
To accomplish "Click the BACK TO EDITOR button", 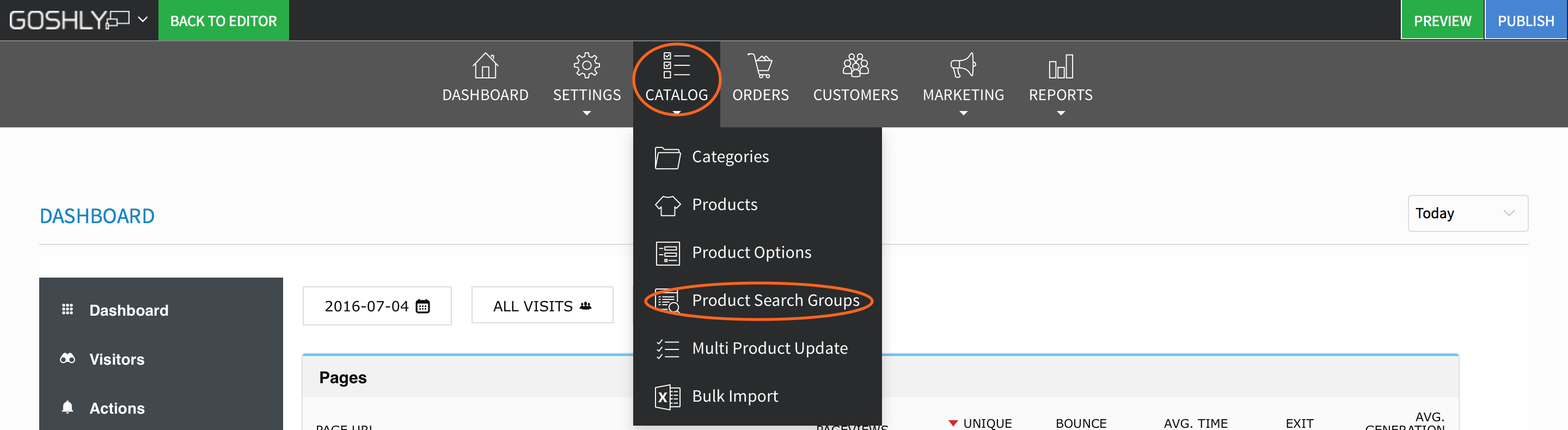I will (x=223, y=21).
